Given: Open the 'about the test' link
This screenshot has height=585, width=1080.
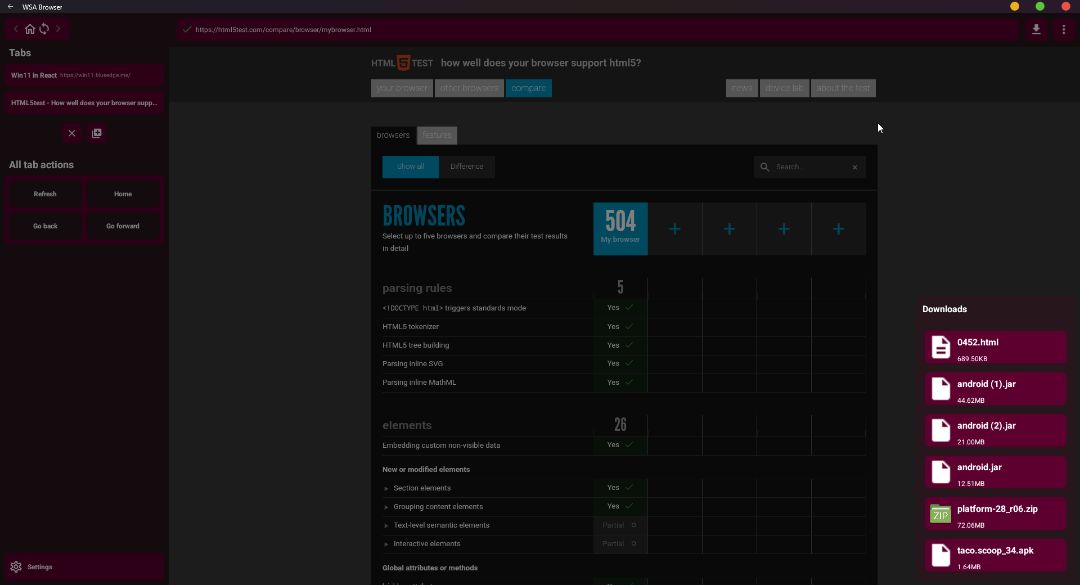Looking at the screenshot, I should [x=843, y=88].
